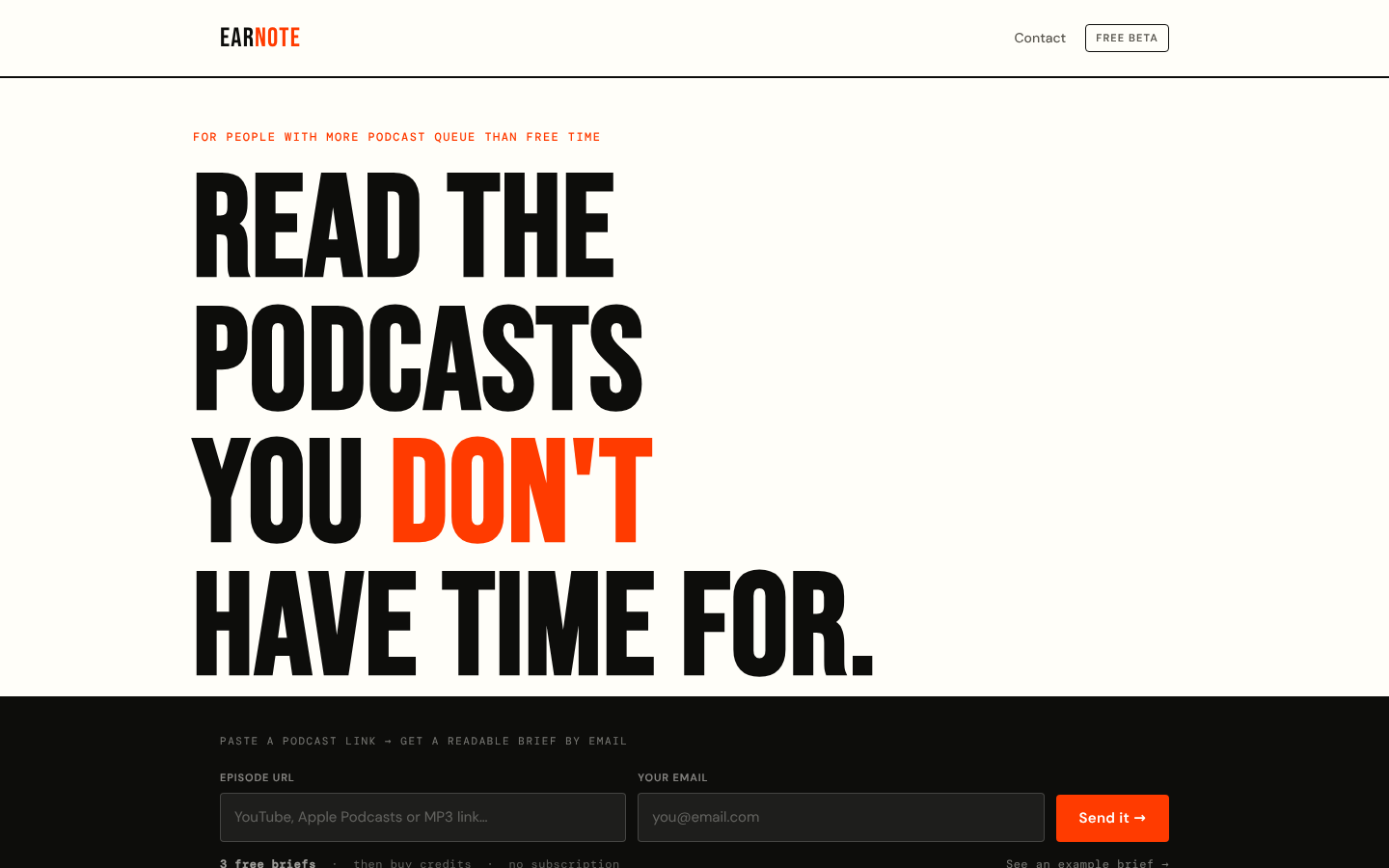Screen dimensions: 1389x868
Task: Click the 3 free briefs text
Action: click(268, 863)
